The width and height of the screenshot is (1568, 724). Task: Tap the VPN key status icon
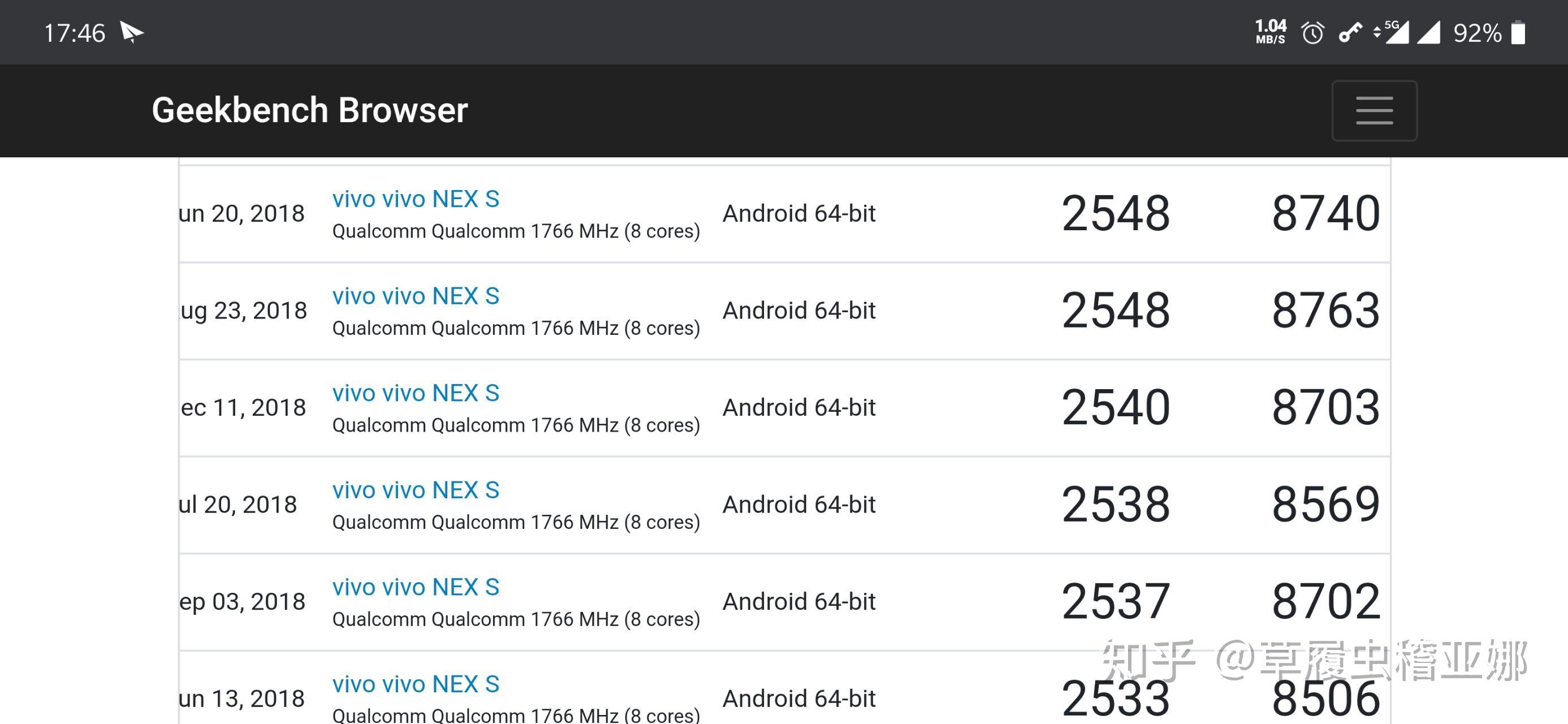(1350, 33)
